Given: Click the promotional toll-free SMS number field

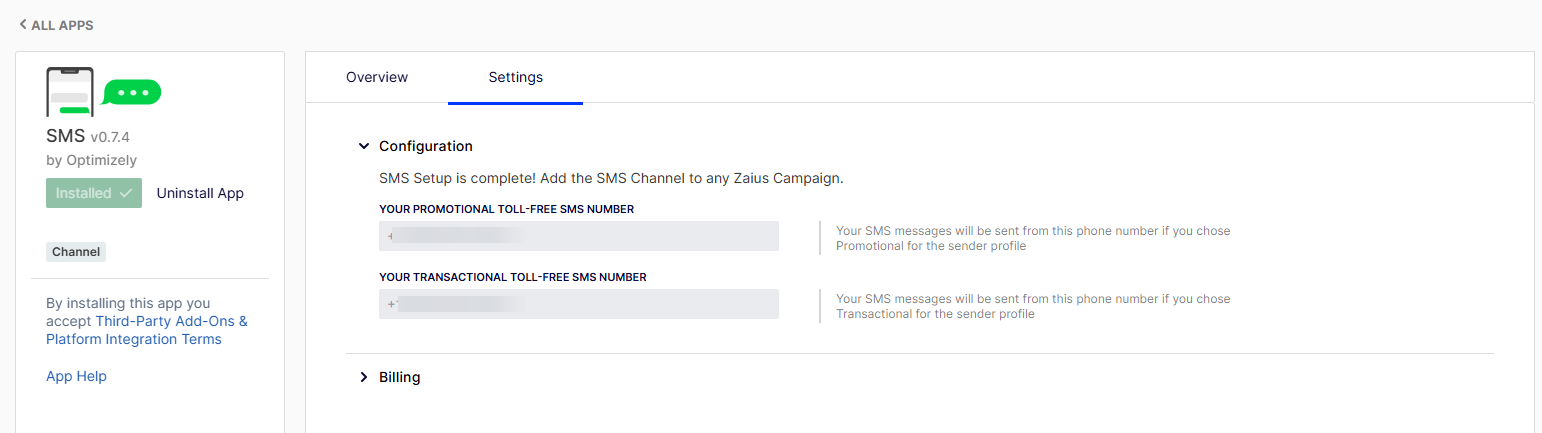Looking at the screenshot, I should coord(579,236).
